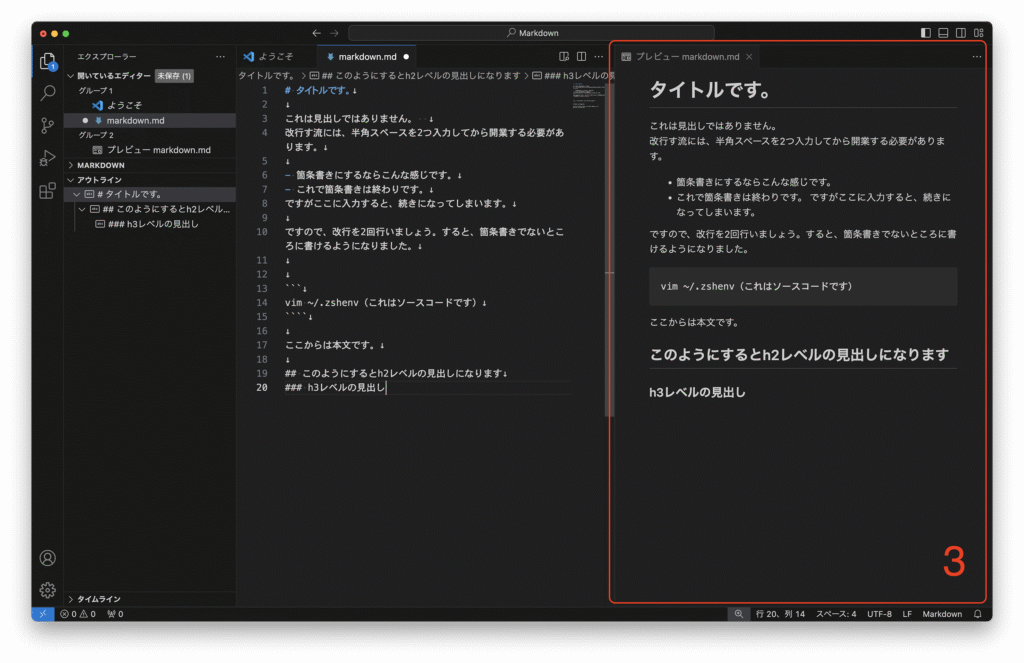Change language mode Markdown in status bar
The image size is (1024, 663).
click(x=942, y=614)
